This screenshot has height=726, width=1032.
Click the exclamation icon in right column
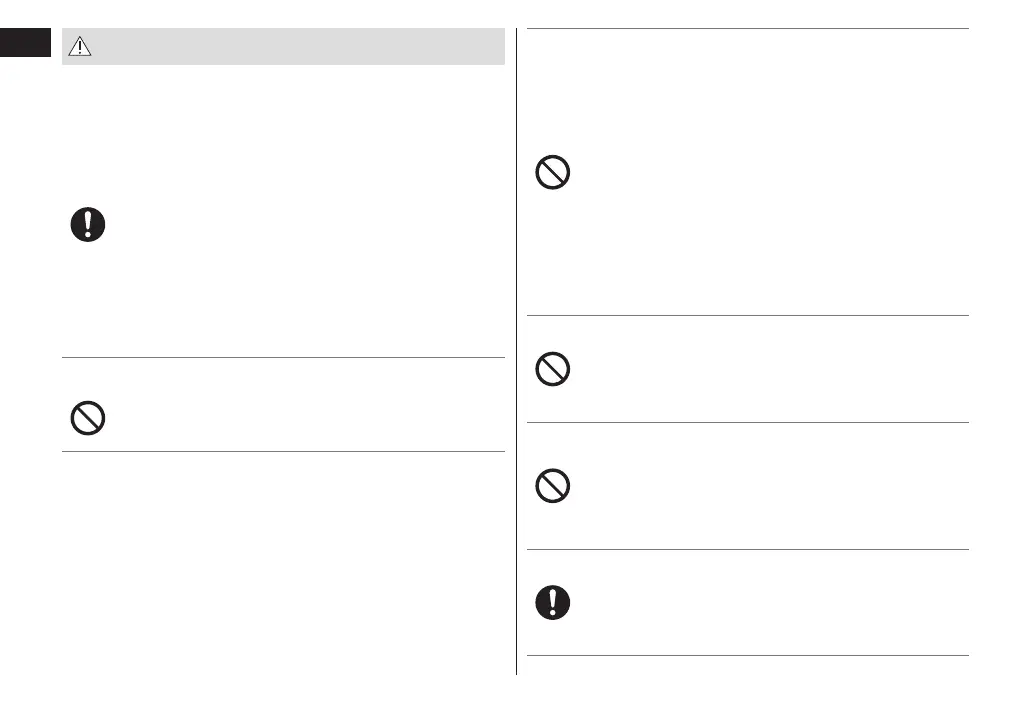tap(553, 601)
